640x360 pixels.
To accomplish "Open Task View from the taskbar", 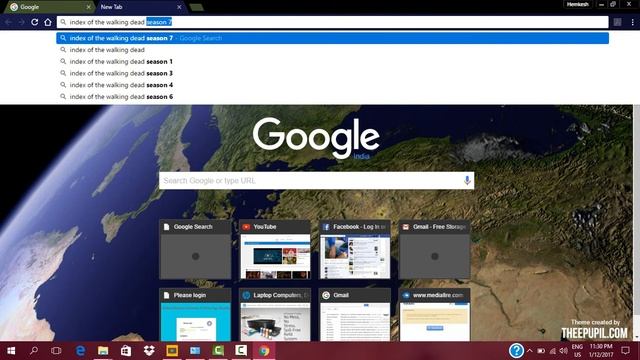I will tap(56, 351).
